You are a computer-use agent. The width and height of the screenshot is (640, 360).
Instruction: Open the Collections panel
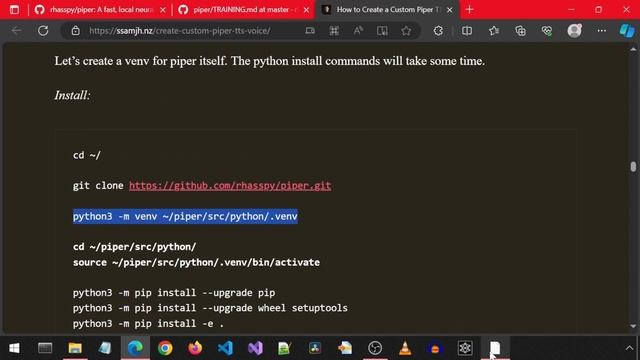pos(520,31)
